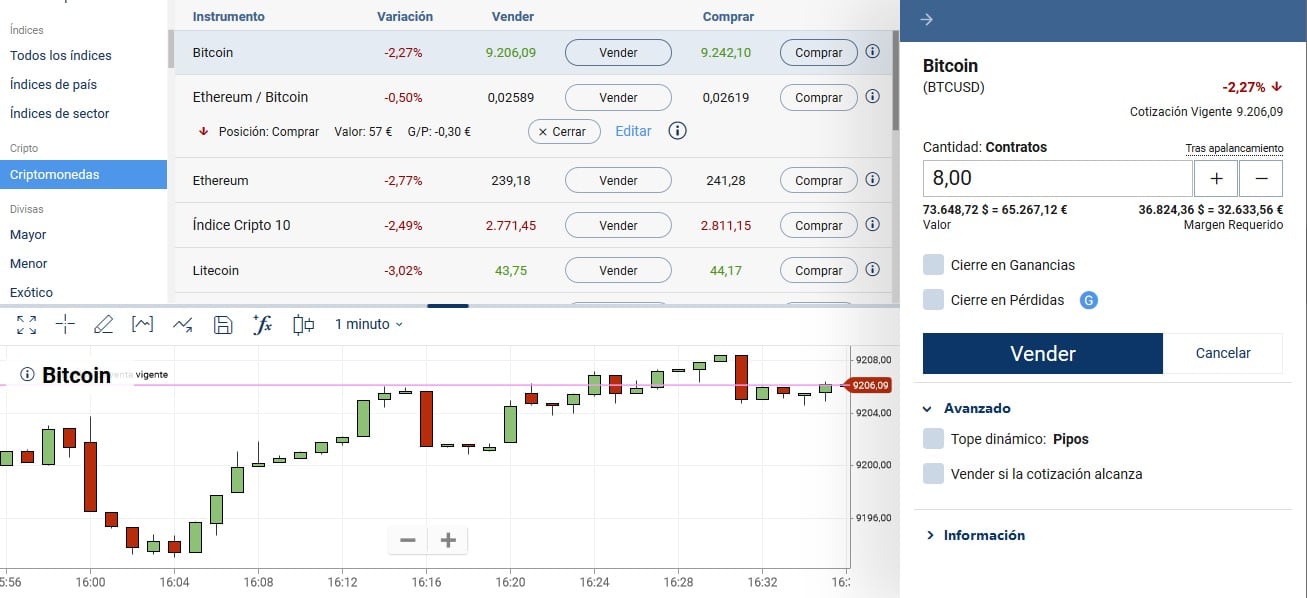1307x598 pixels.
Task: Select Criptomonedas category
Action: 83,174
